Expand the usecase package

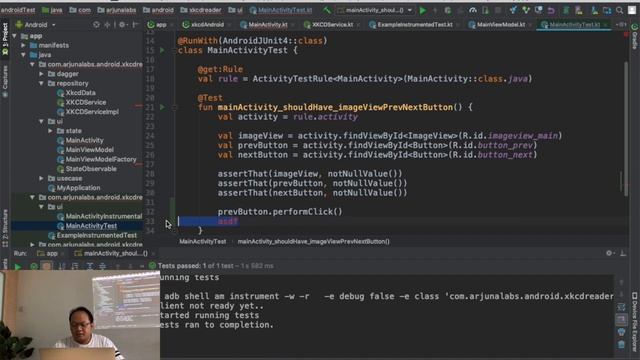[x=41, y=178]
